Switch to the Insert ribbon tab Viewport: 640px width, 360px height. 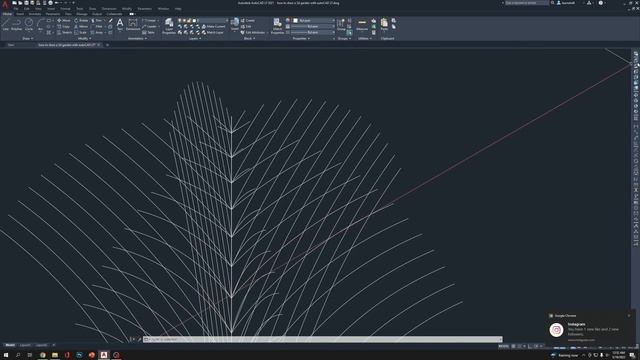pyautogui.click(x=20, y=14)
